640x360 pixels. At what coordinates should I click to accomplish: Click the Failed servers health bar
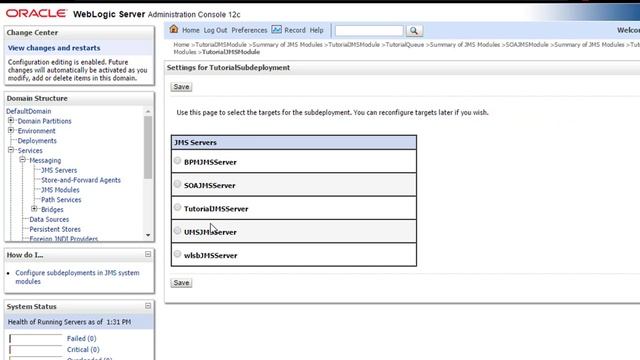pyautogui.click(x=36, y=338)
